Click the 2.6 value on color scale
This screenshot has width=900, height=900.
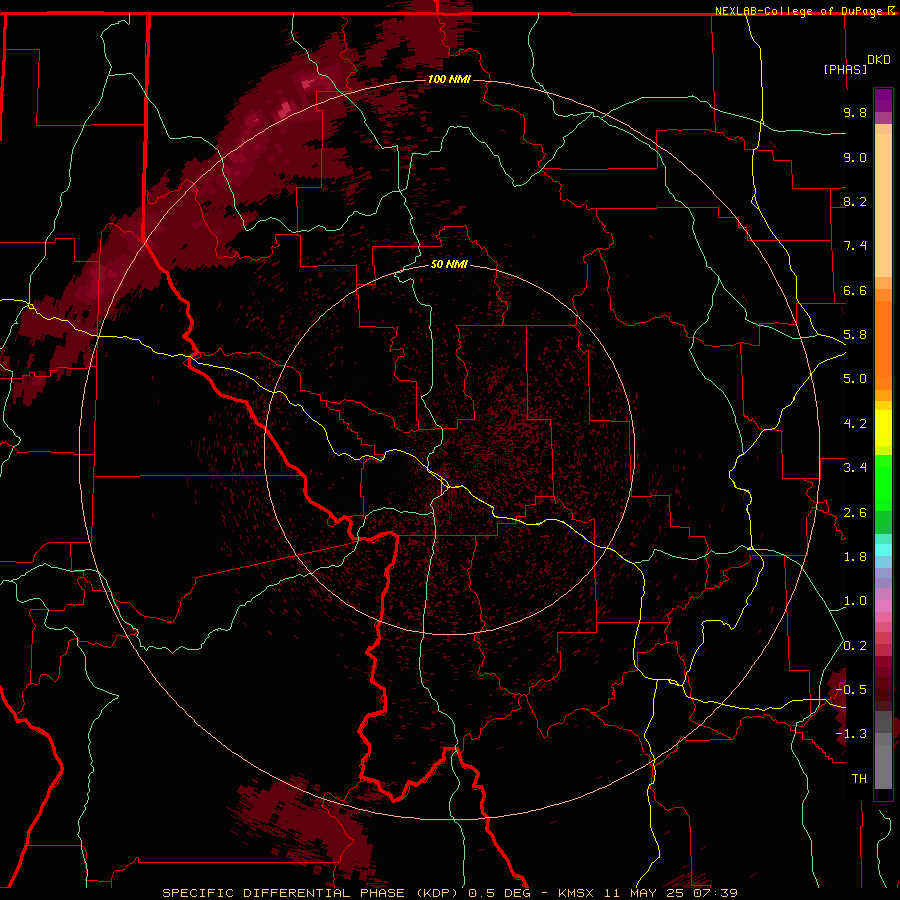click(855, 513)
